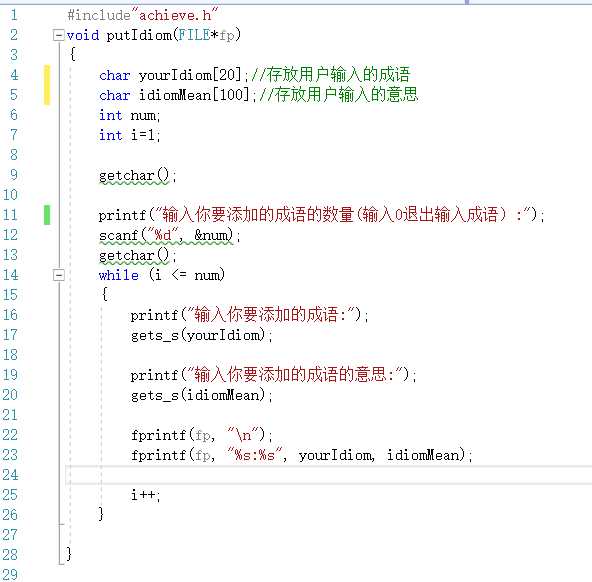Screen dimensions: 592x582
Task: Click line number 14 in gutter
Action: click(11, 275)
